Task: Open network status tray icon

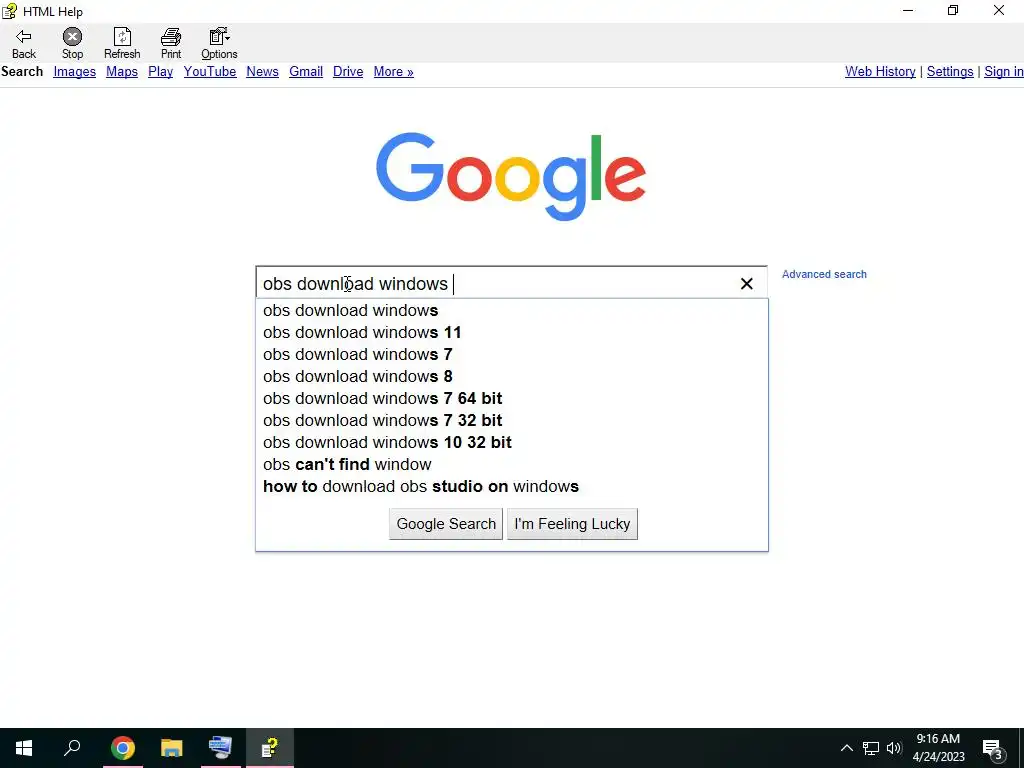Action: tap(871, 748)
